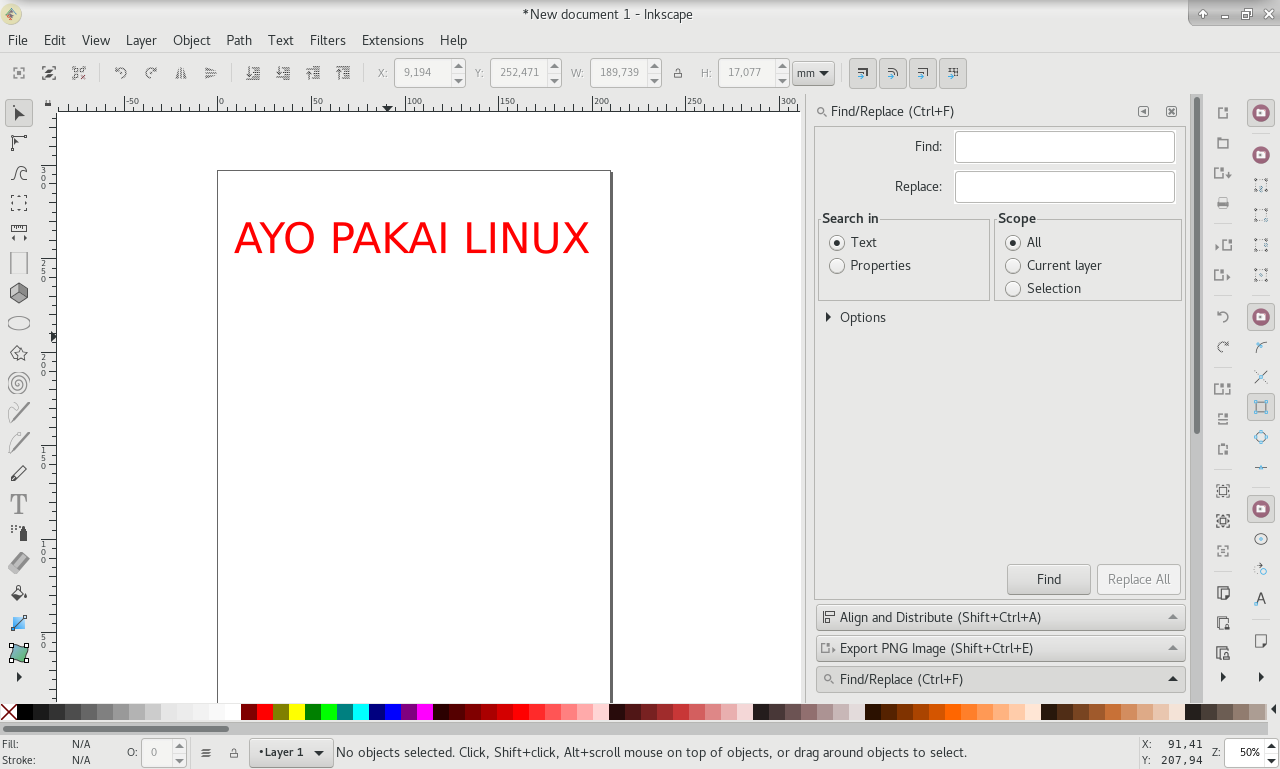Select the Properties search-in radio button
Viewport: 1280px width, 769px height.
coord(836,265)
